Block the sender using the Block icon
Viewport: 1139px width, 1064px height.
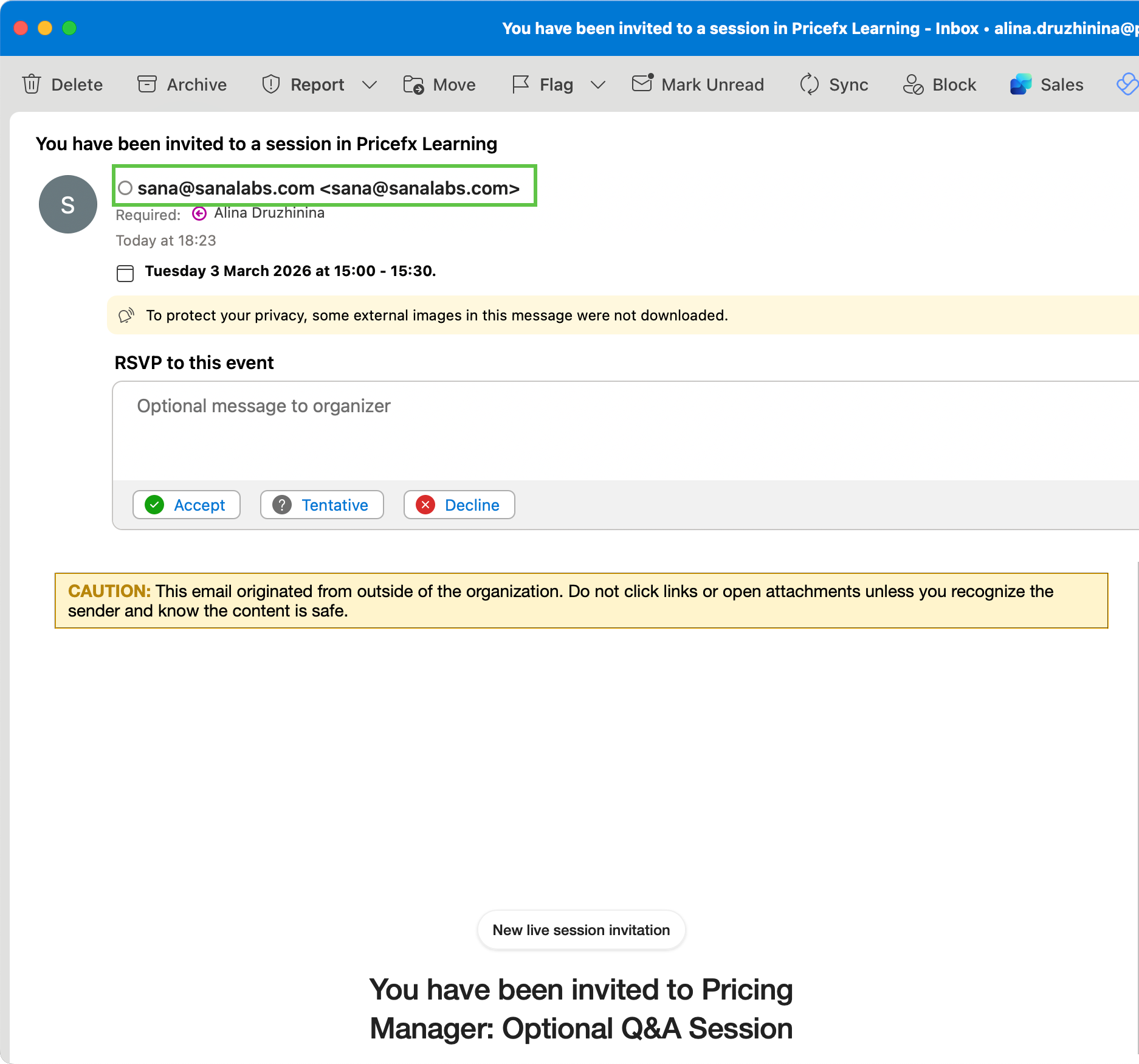click(x=913, y=85)
